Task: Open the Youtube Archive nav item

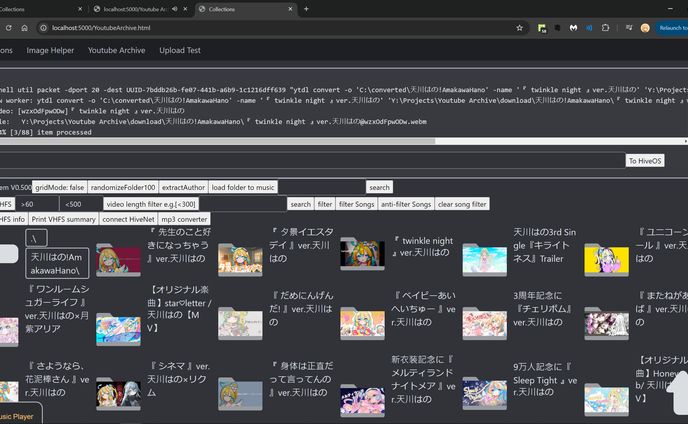Action: click(116, 50)
